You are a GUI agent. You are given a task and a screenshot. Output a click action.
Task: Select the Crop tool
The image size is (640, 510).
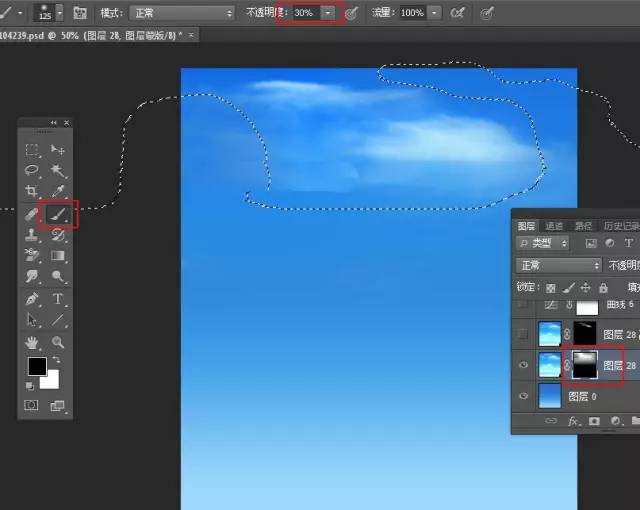click(32, 191)
